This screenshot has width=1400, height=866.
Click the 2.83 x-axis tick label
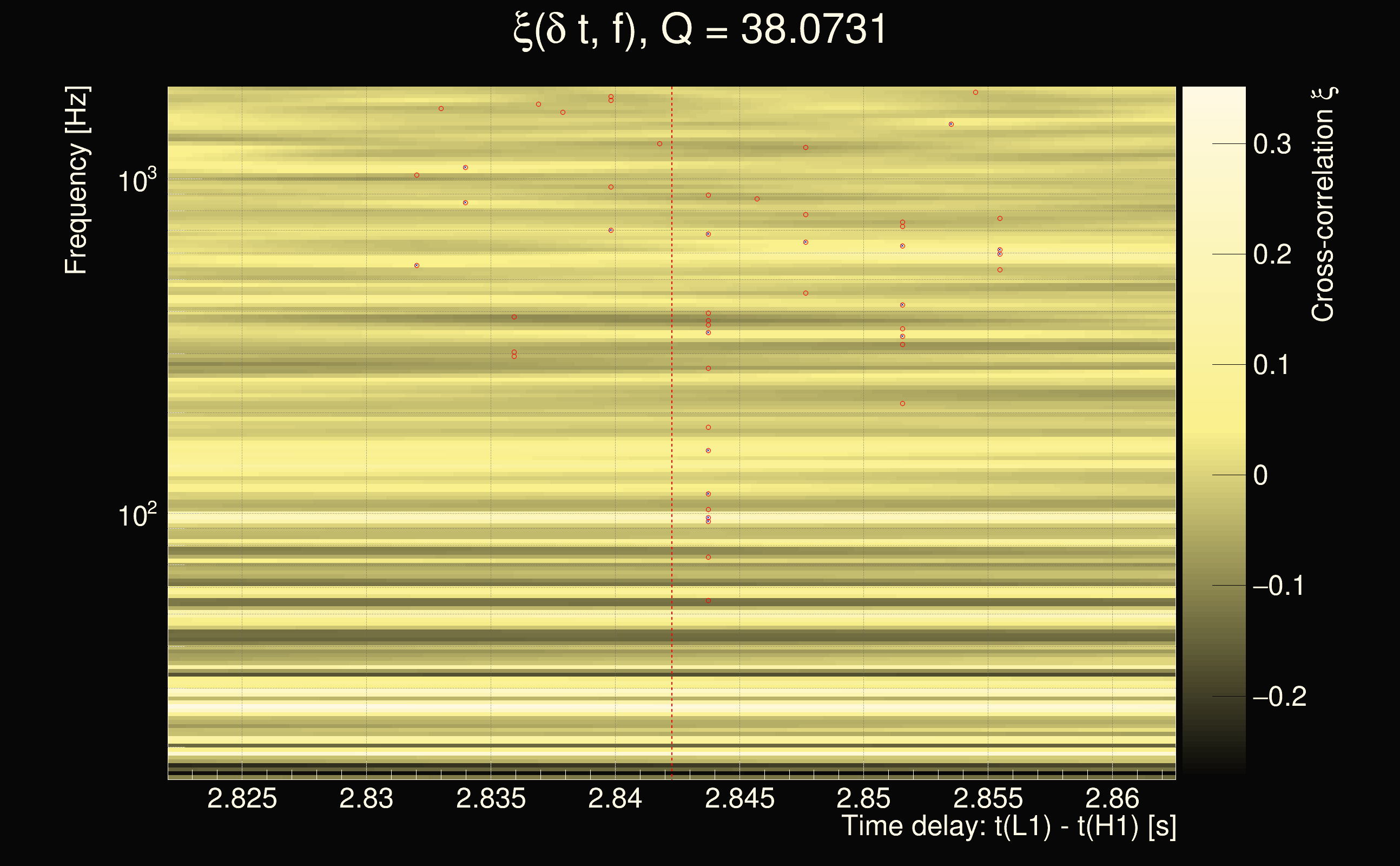(x=366, y=799)
